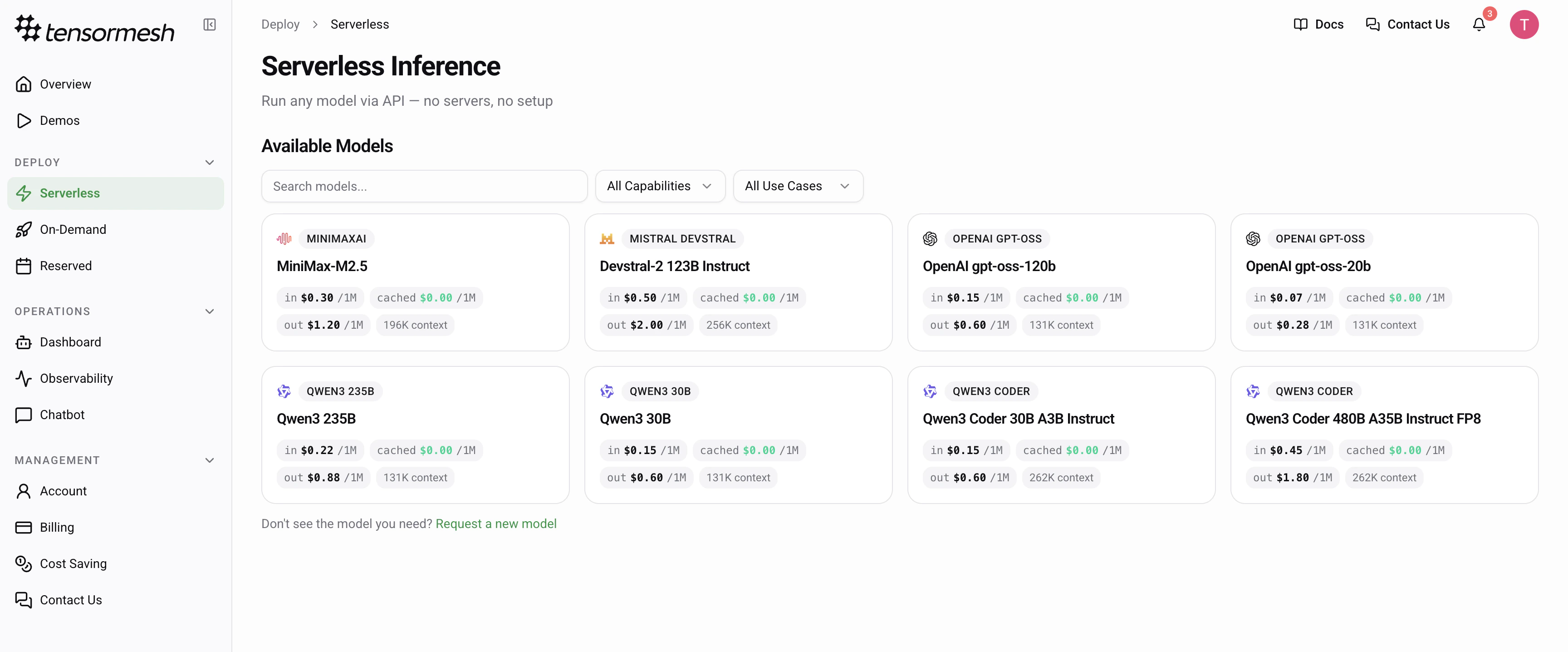Open the All Capabilities dropdown
1568x652 pixels.
click(x=660, y=186)
